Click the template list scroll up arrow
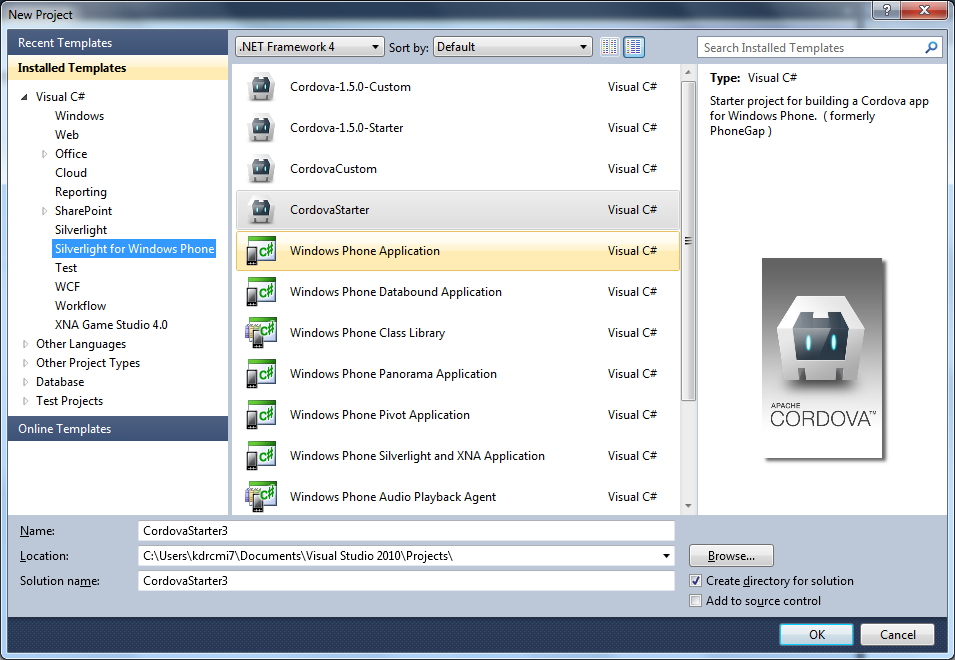The height and width of the screenshot is (660, 955). pyautogui.click(x=688, y=72)
